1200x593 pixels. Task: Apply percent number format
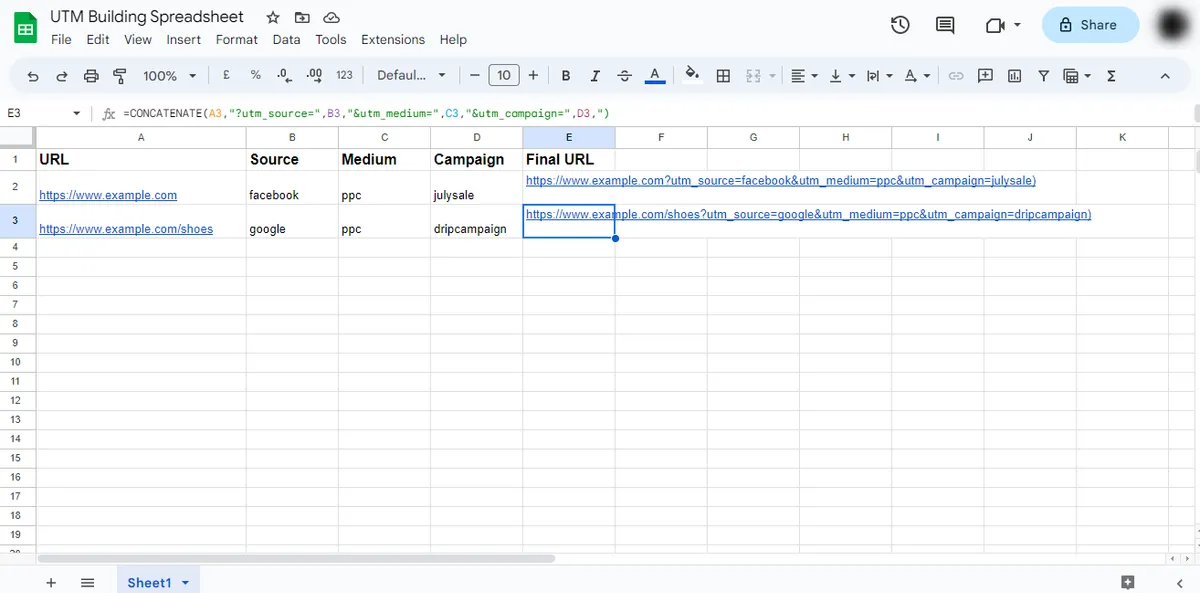(x=254, y=75)
